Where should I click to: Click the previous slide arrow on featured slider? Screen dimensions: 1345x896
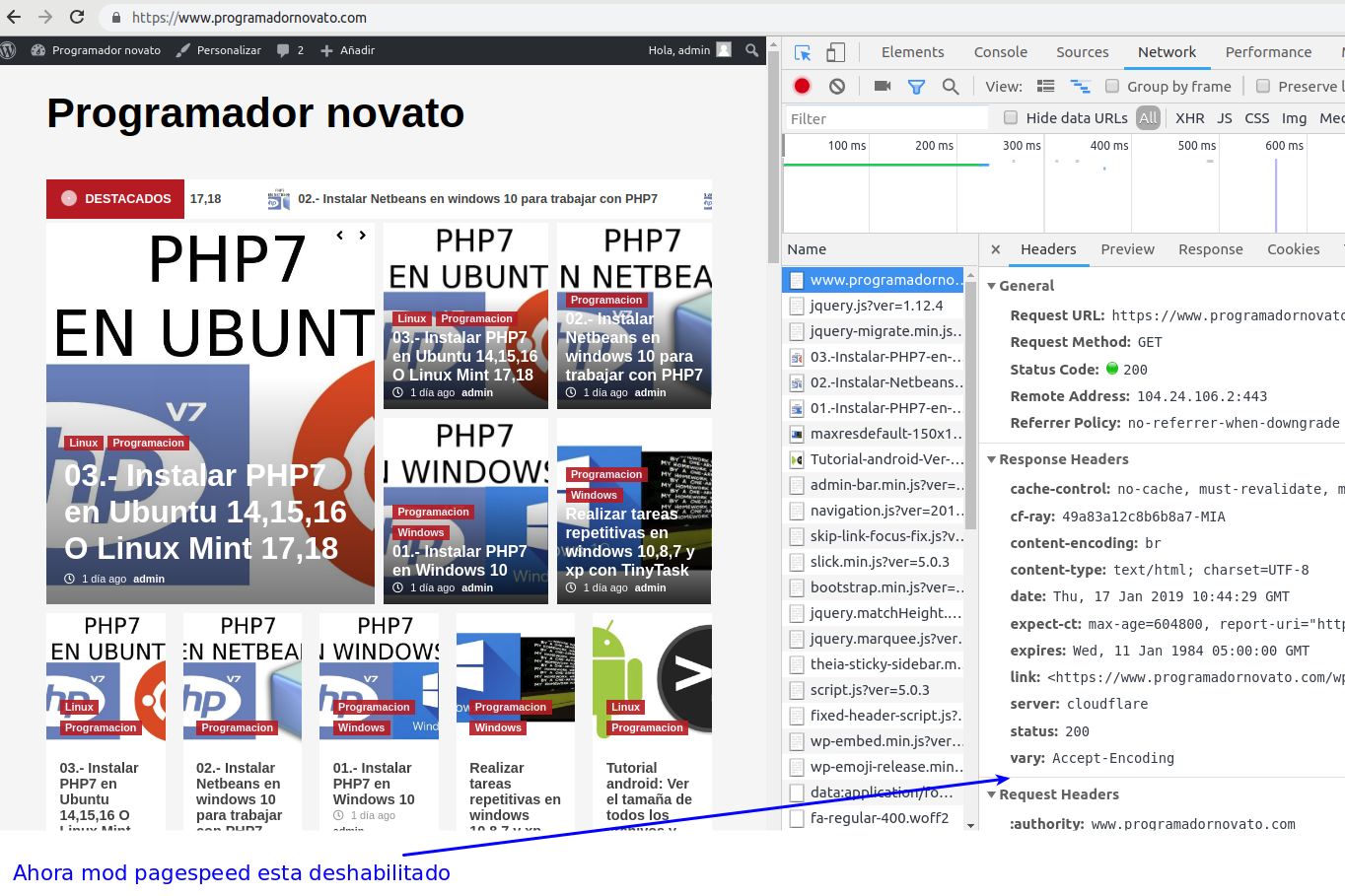(340, 235)
